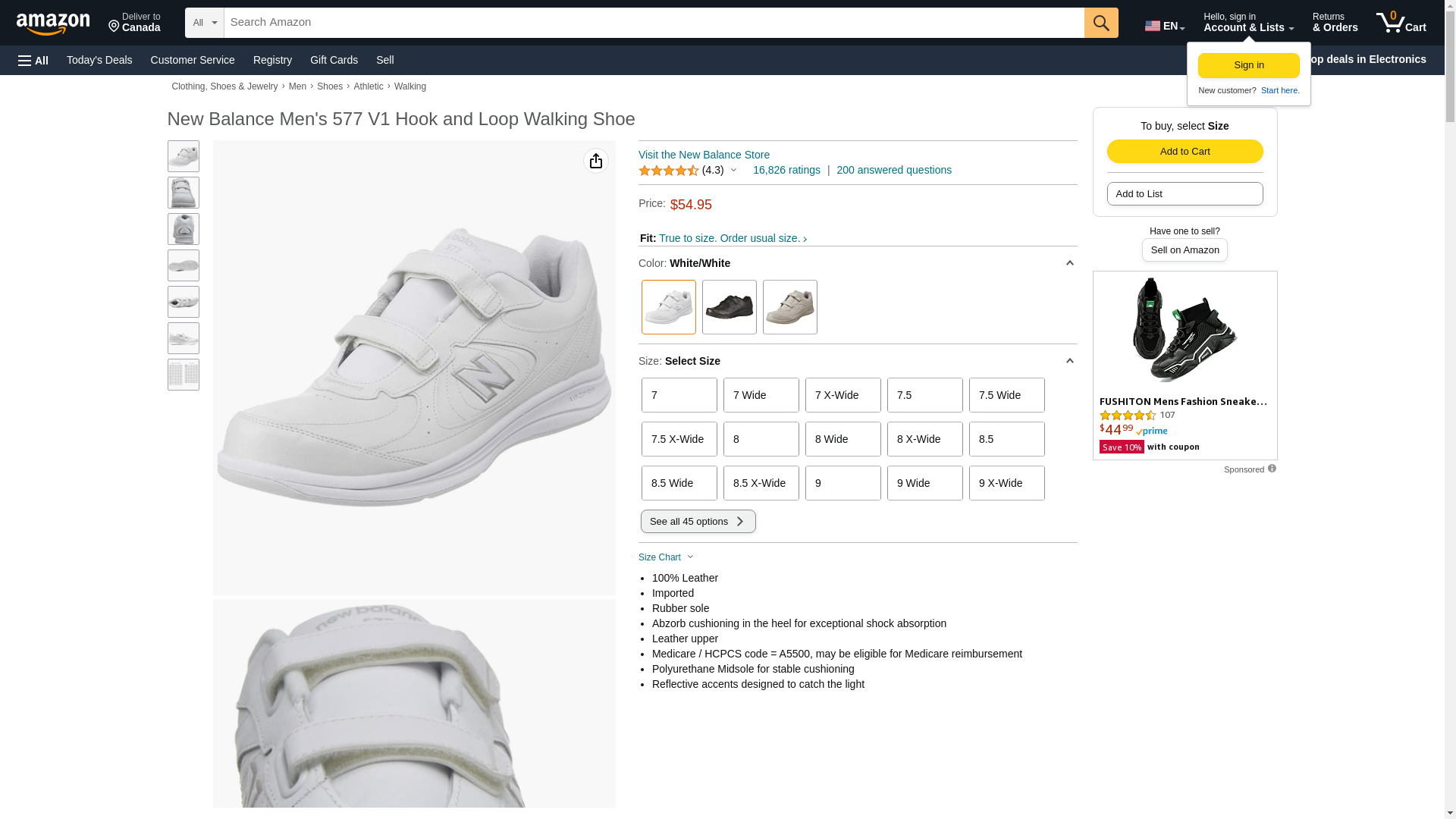Click the Add to Cart button
Screen dimensions: 1456x819
pos(1185,151)
